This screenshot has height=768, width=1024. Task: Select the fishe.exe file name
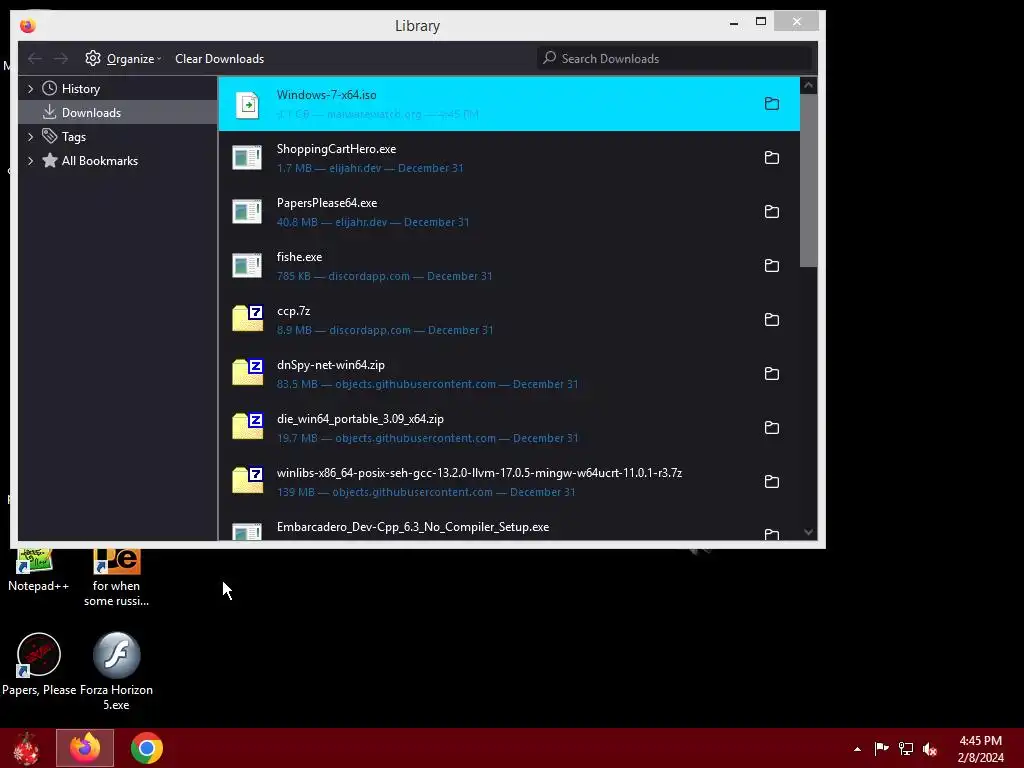coord(299,257)
